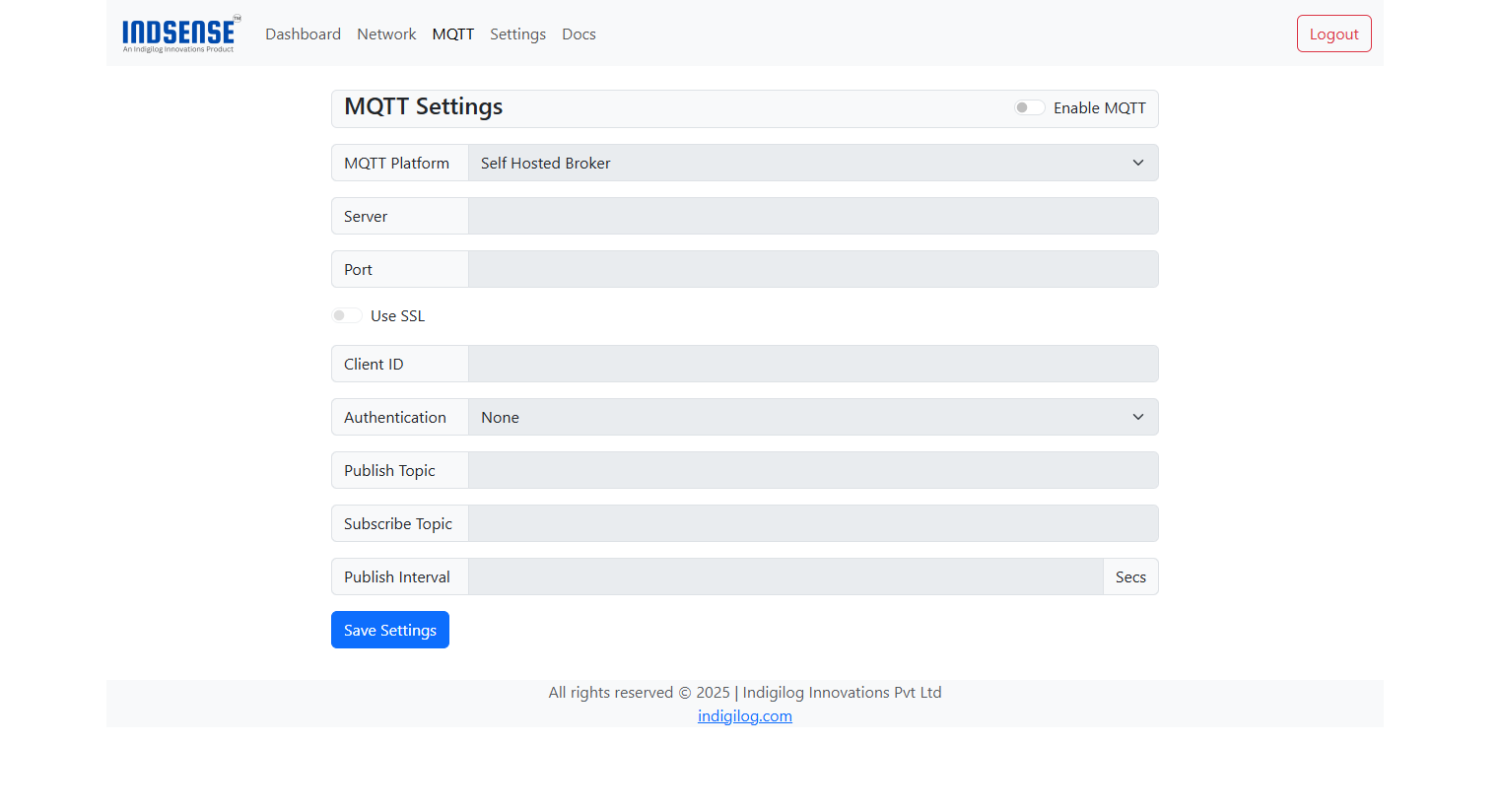The image size is (1501, 812).
Task: Navigate to the Dashboard page
Action: 303,34
